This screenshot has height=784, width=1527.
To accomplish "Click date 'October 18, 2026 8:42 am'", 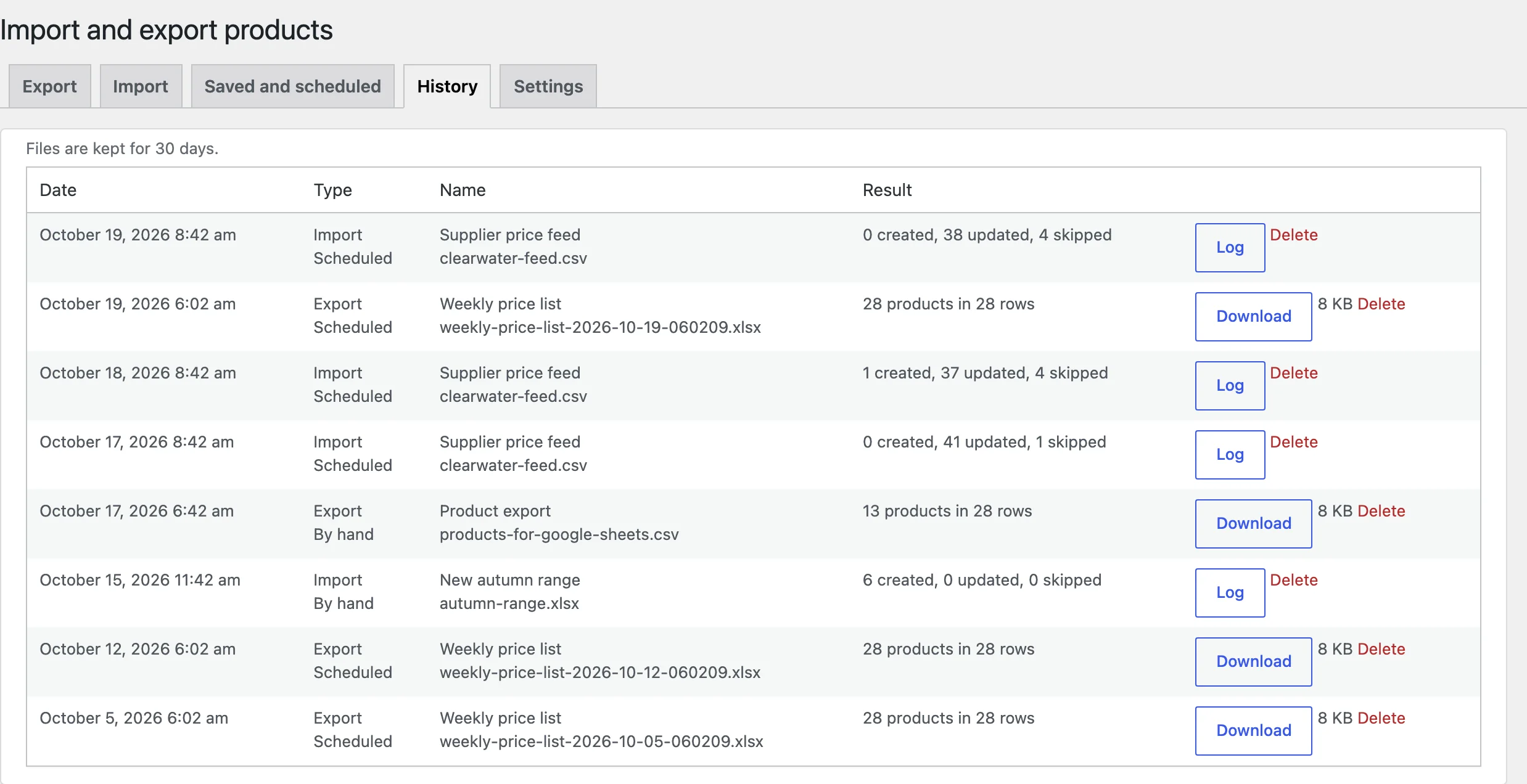I will [138, 373].
